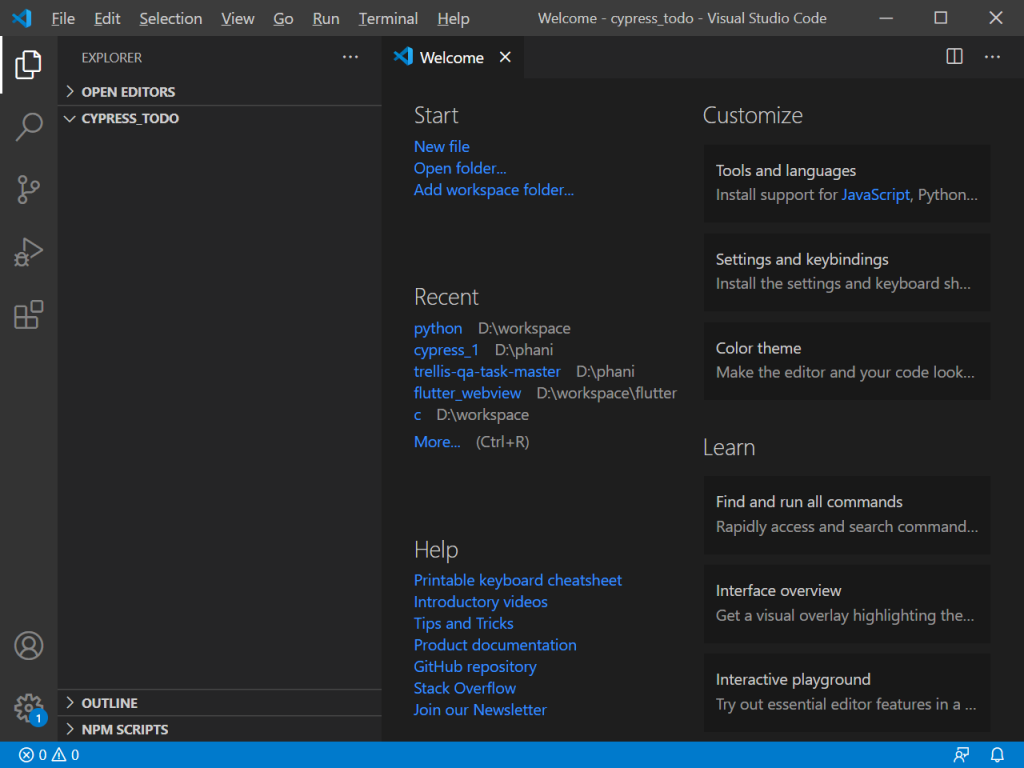Open the notifications bell in status bar
The width and height of the screenshot is (1024, 768).
[x=997, y=755]
